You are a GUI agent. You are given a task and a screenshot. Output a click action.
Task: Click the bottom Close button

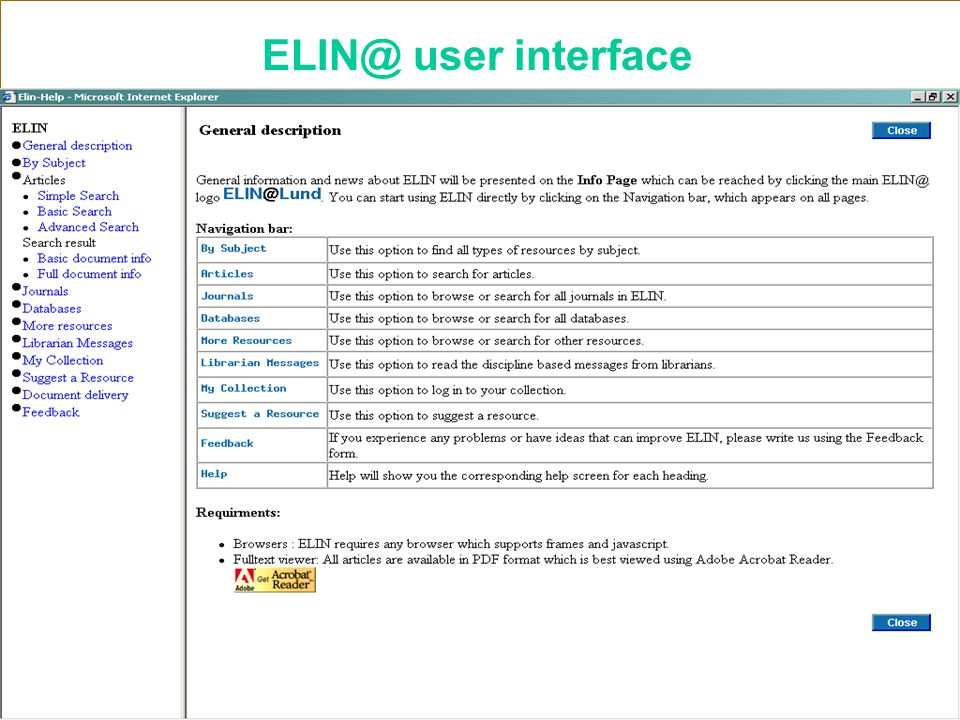point(901,623)
